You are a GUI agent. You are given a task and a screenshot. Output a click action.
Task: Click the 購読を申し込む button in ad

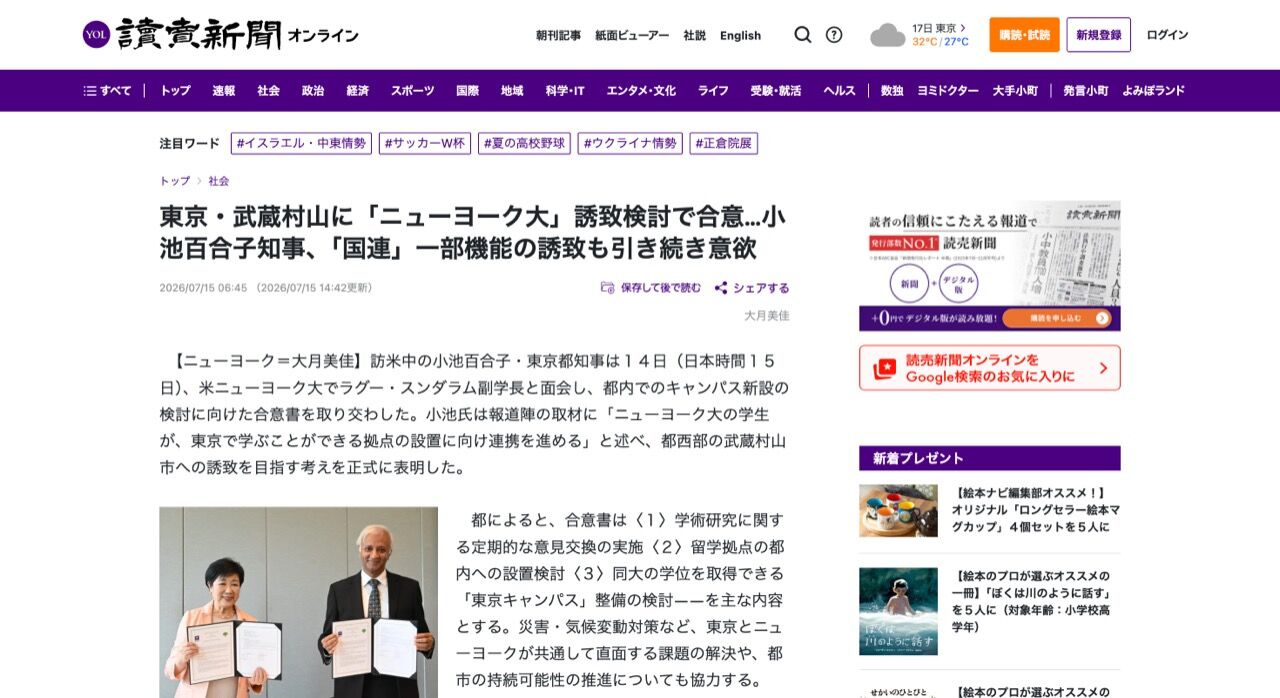[x=1057, y=318]
